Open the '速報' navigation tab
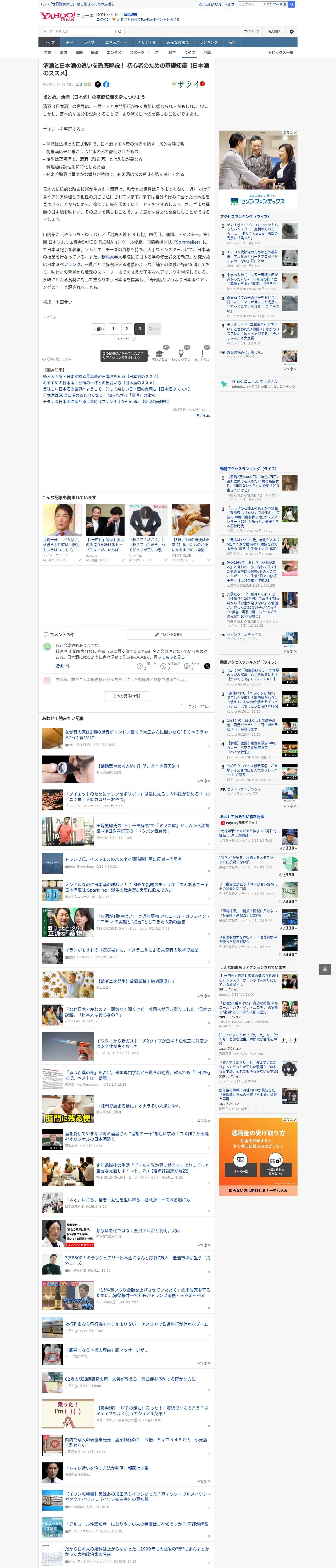This screenshot has width=336, height=1568. coord(69,42)
